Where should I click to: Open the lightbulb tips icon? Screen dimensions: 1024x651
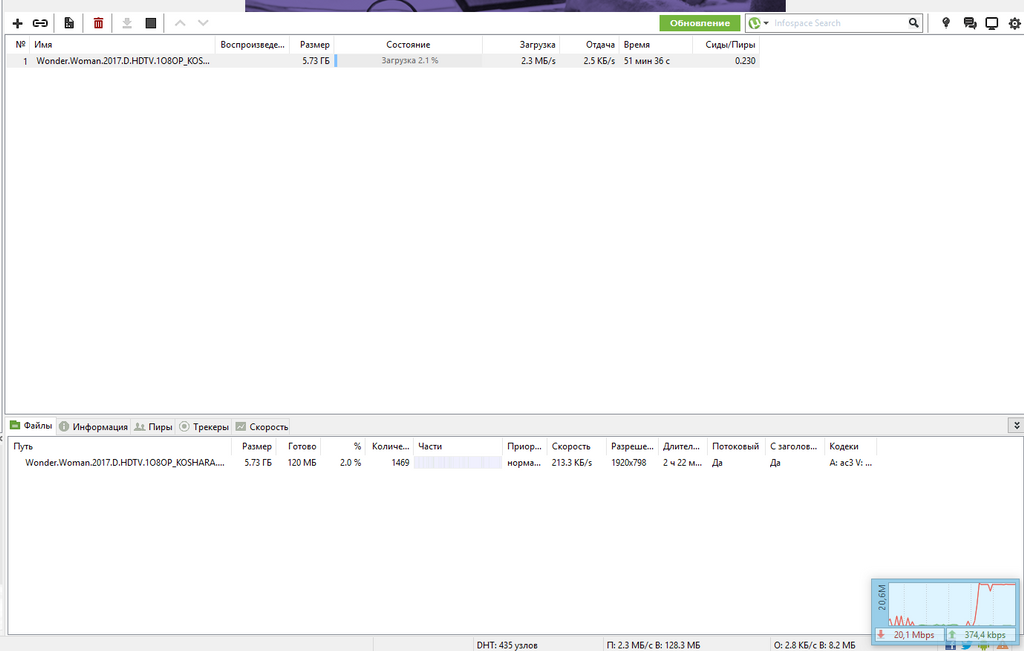coord(946,23)
